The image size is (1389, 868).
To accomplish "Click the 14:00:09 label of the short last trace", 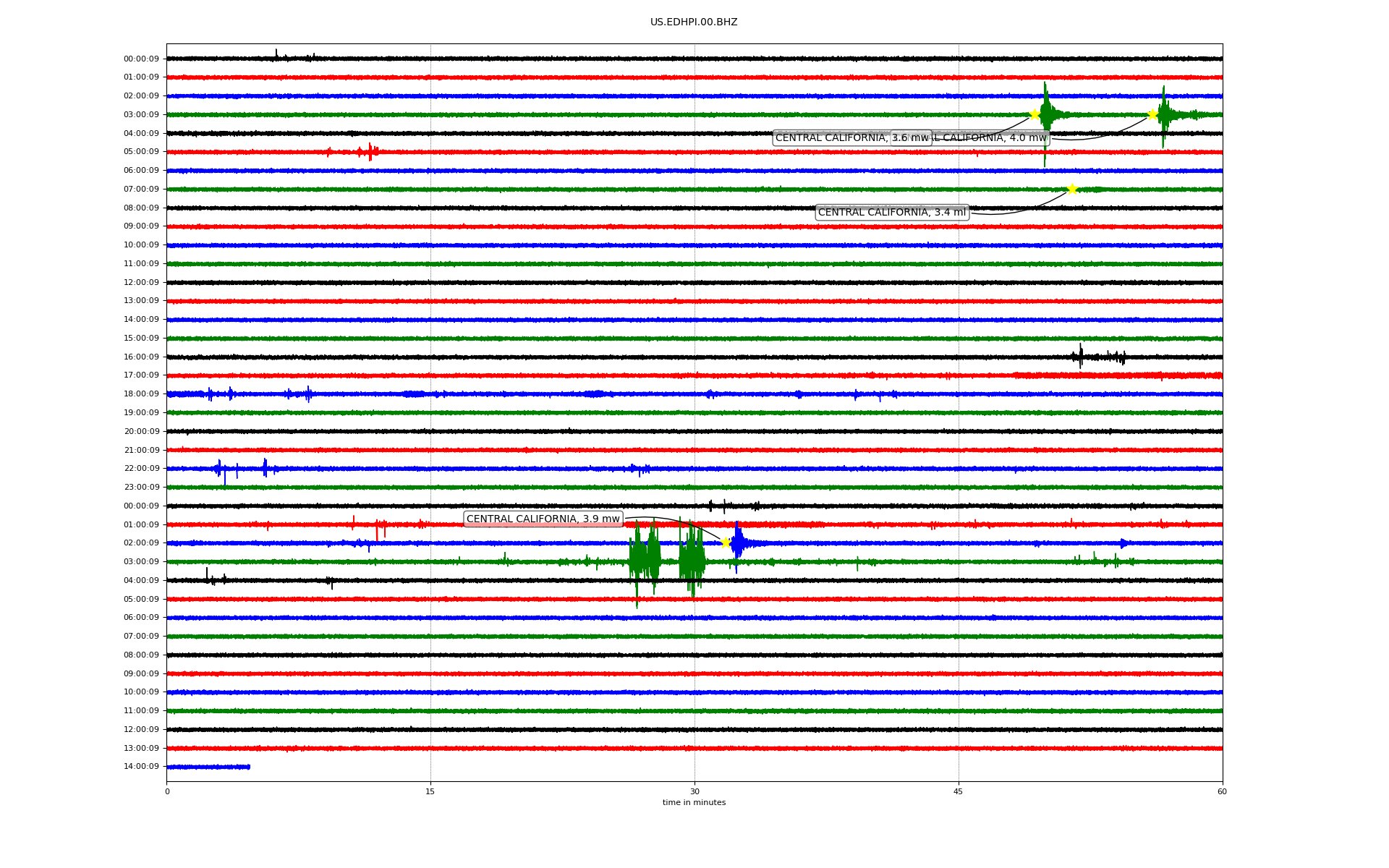I will (141, 766).
